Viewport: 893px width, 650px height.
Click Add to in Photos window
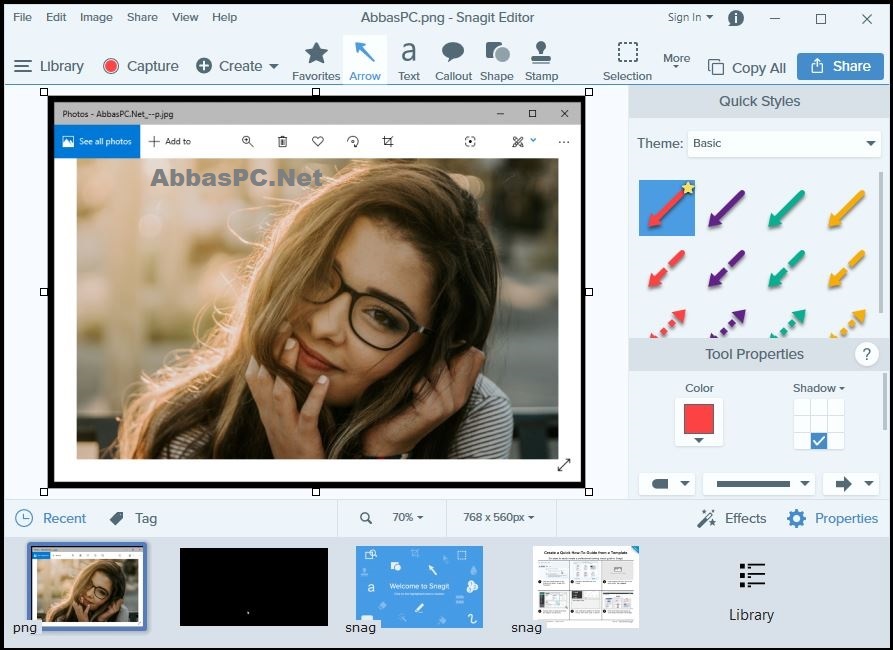point(170,141)
